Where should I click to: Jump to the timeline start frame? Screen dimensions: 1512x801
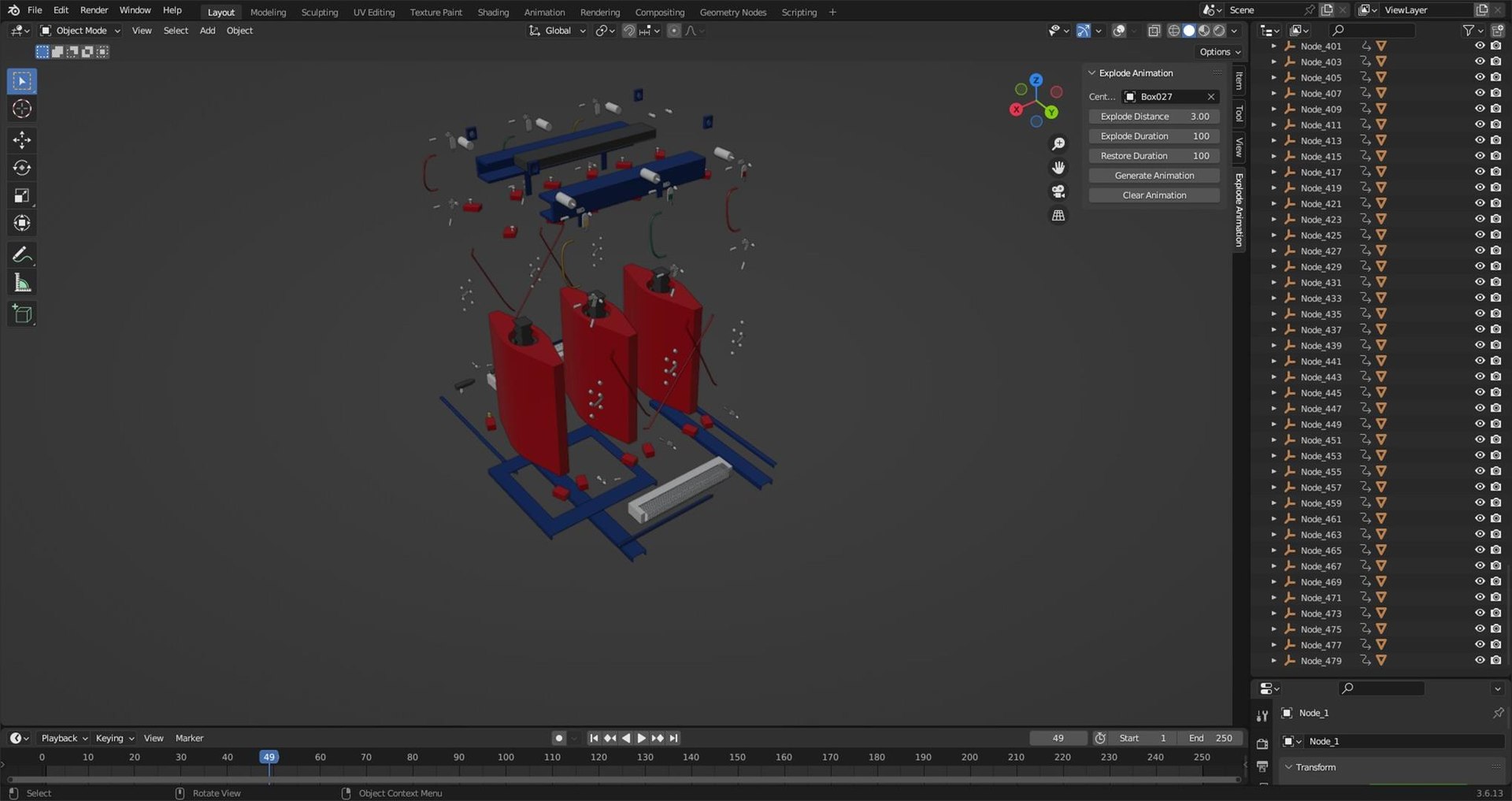594,738
